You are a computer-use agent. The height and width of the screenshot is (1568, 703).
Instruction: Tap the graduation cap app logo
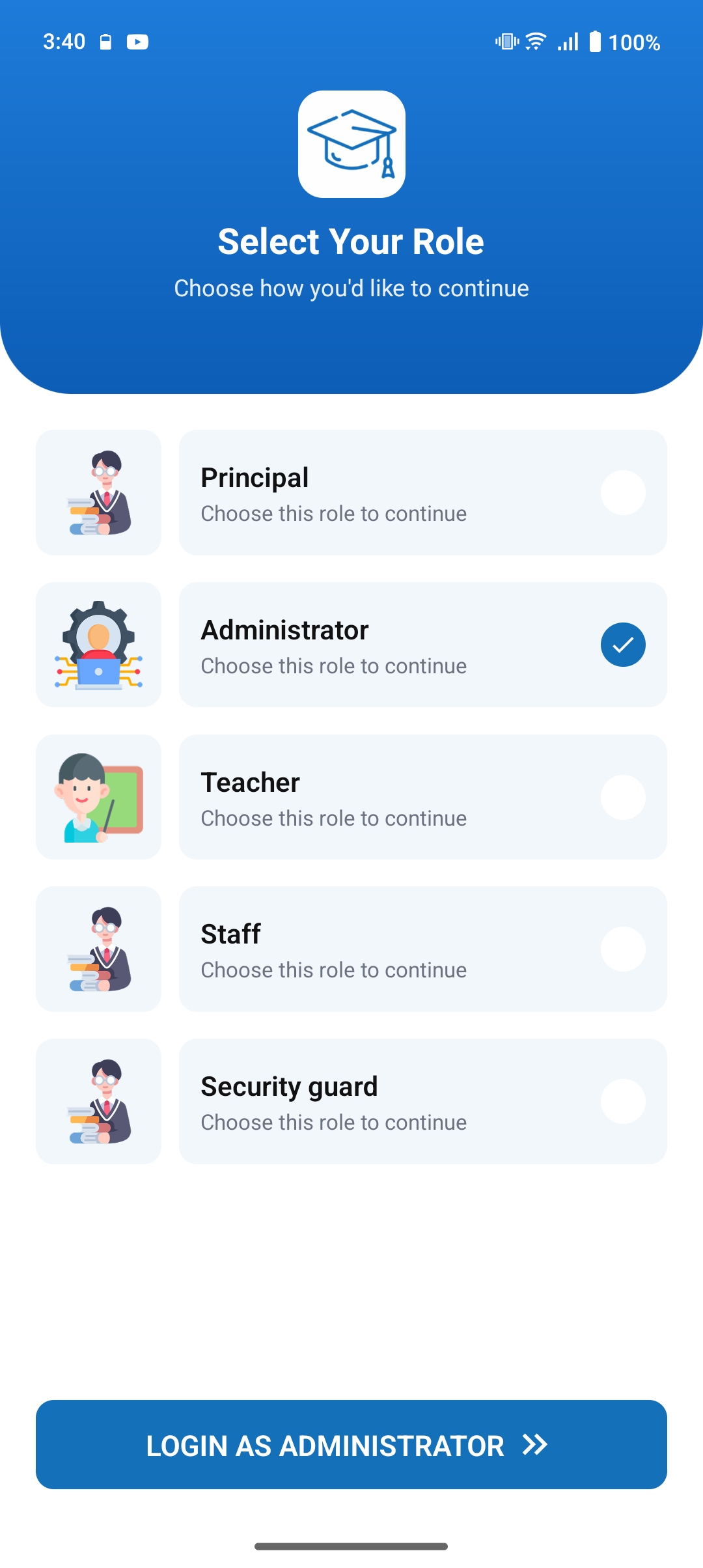coord(351,144)
